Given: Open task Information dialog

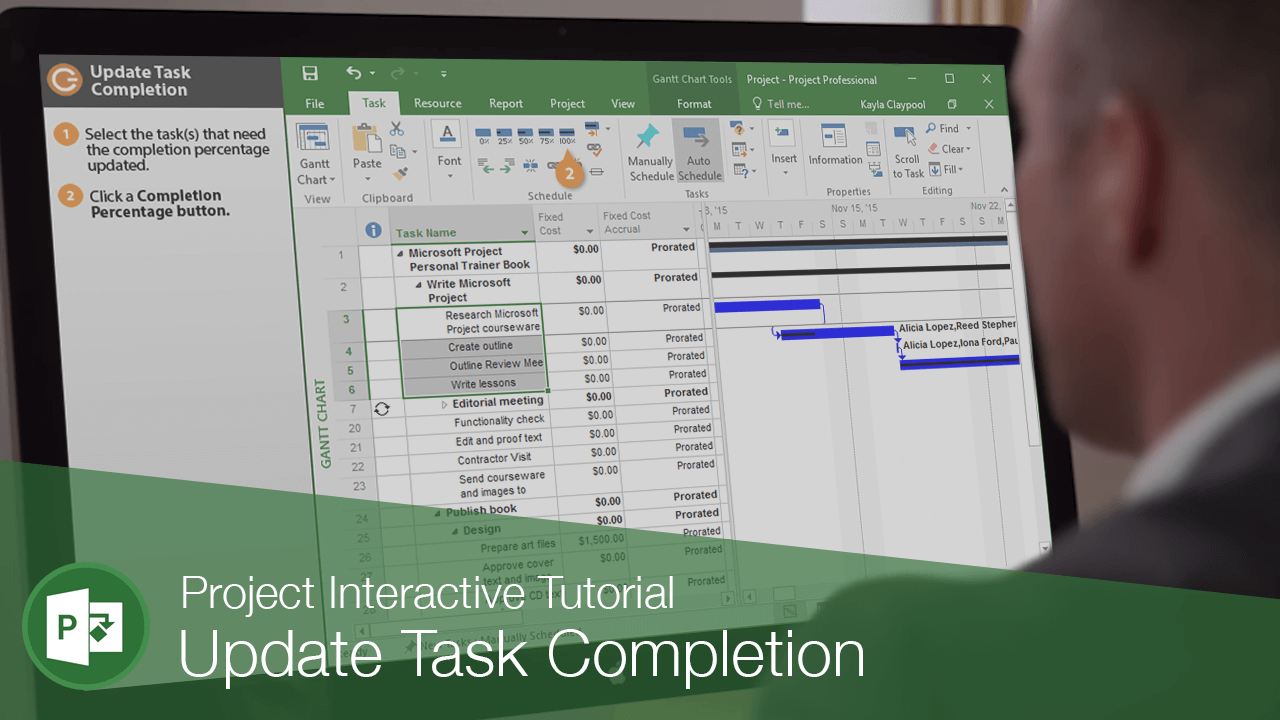Looking at the screenshot, I should pyautogui.click(x=835, y=146).
